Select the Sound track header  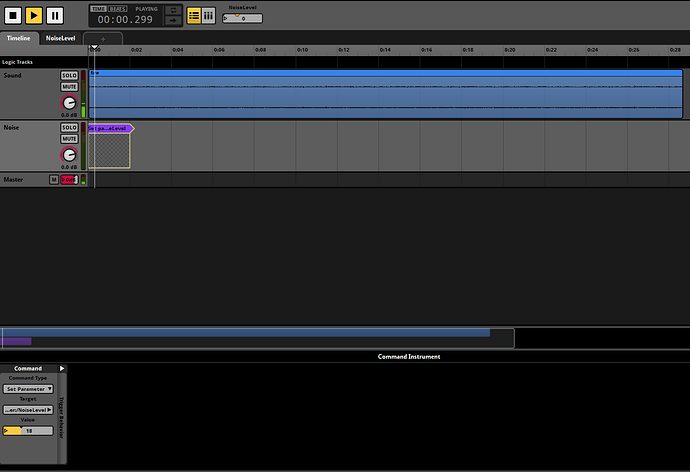click(12, 75)
